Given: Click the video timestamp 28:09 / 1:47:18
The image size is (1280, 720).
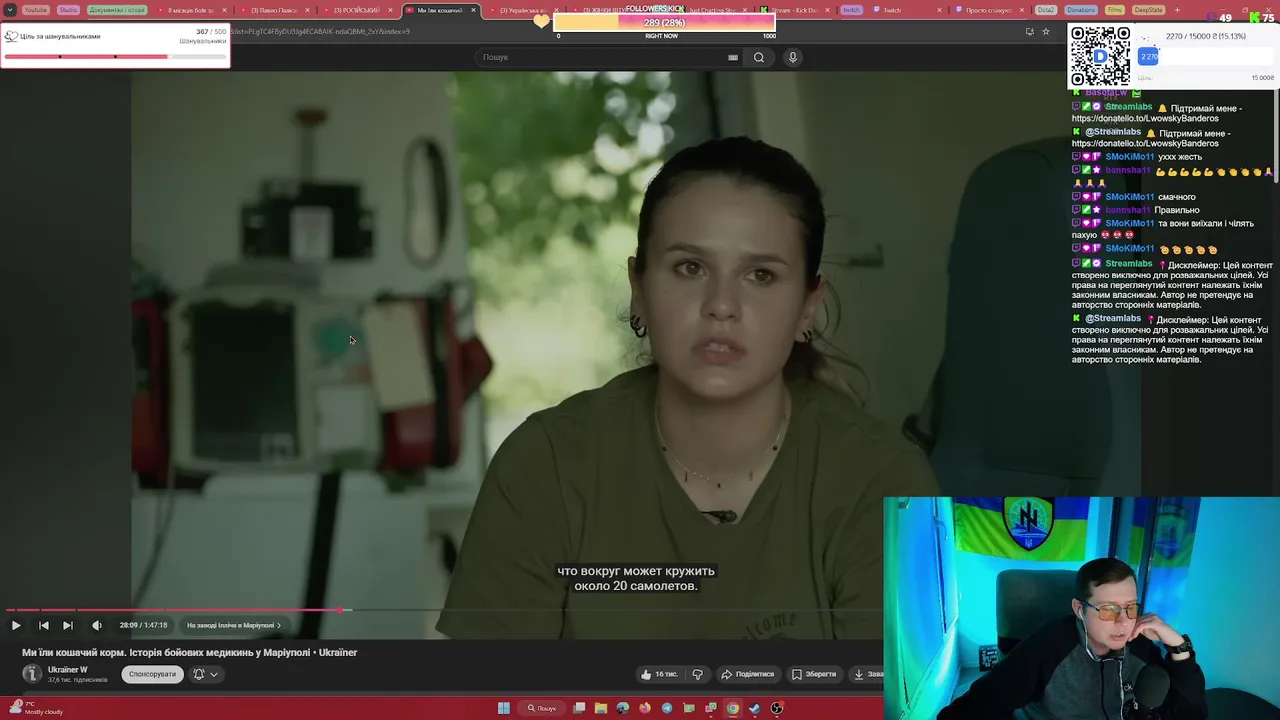Looking at the screenshot, I should [143, 625].
